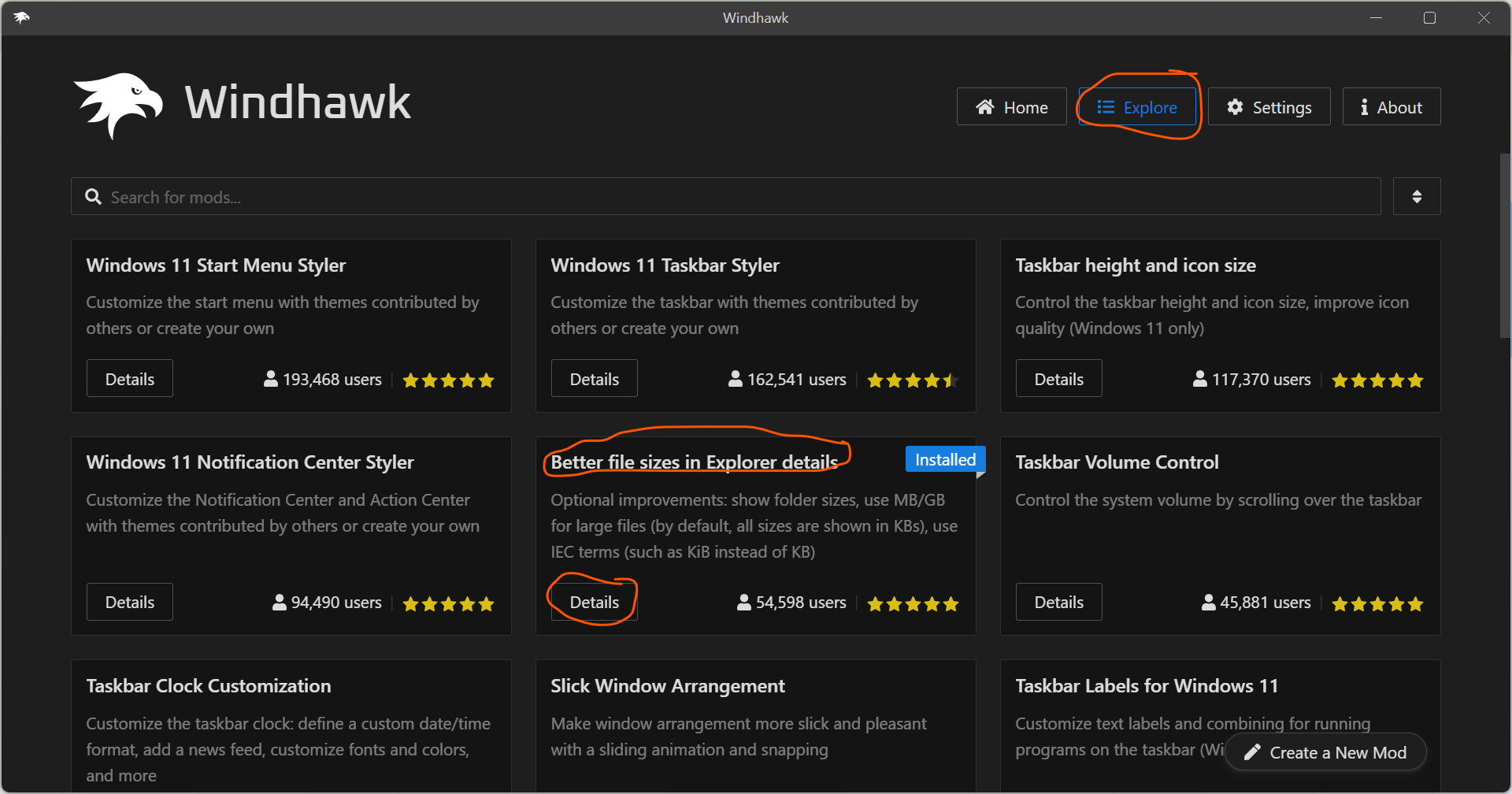Click the 193,468 users count
The height and width of the screenshot is (794, 1512).
[x=332, y=379]
